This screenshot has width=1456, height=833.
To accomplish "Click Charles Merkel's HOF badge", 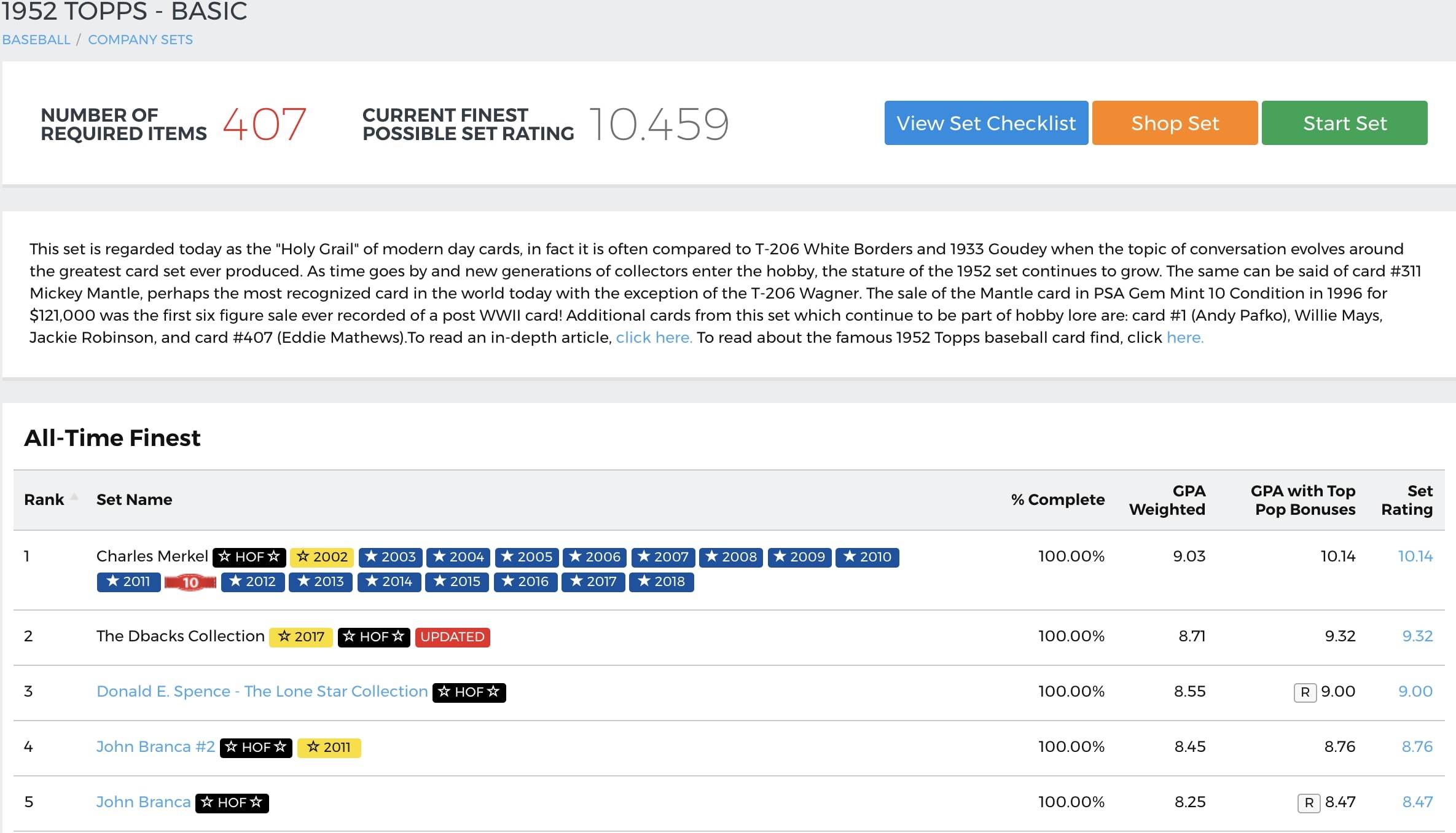I will 249,557.
